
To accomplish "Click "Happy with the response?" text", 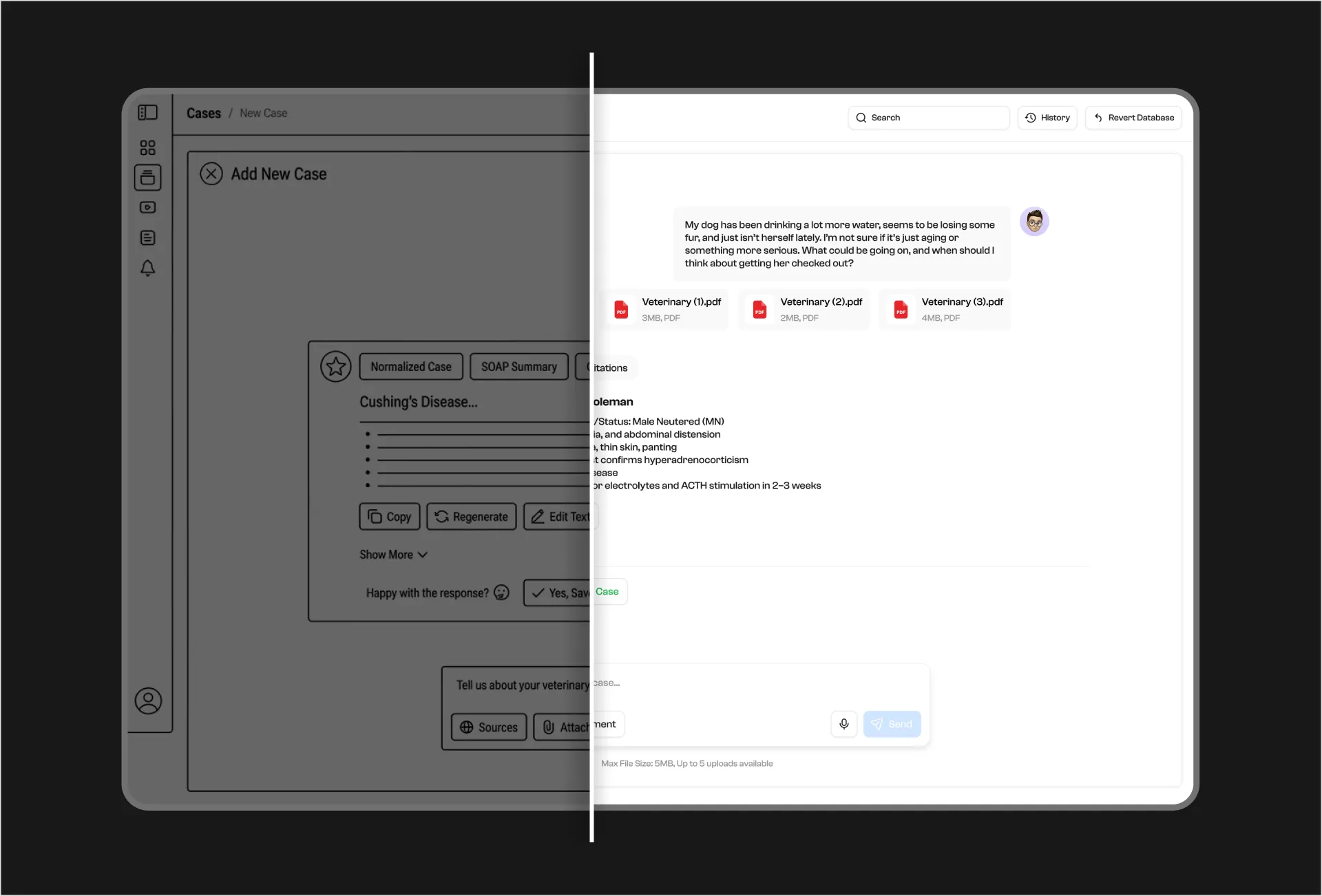I will (428, 593).
